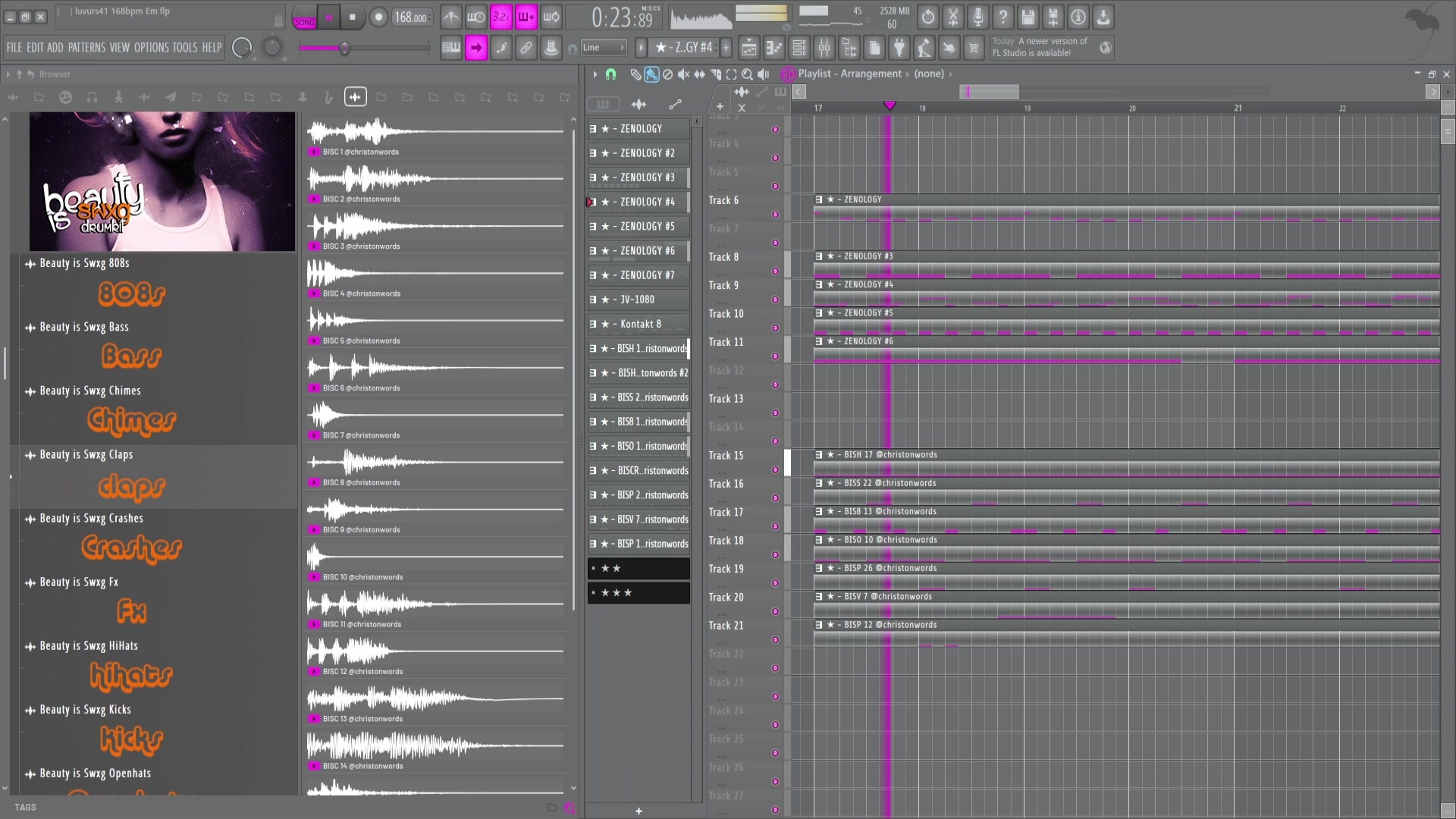
Task: Open the OPTIONS menu
Action: coord(152,48)
